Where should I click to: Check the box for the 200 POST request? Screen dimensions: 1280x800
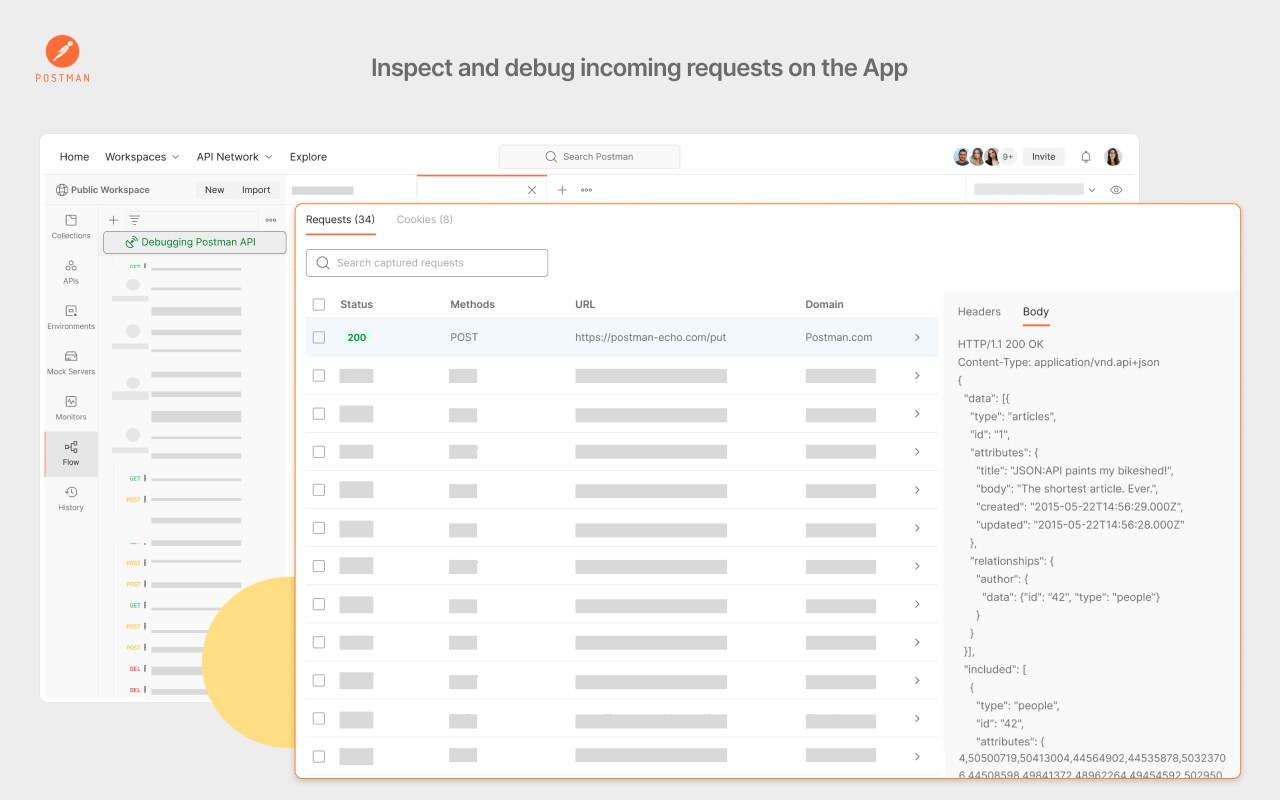coord(319,338)
